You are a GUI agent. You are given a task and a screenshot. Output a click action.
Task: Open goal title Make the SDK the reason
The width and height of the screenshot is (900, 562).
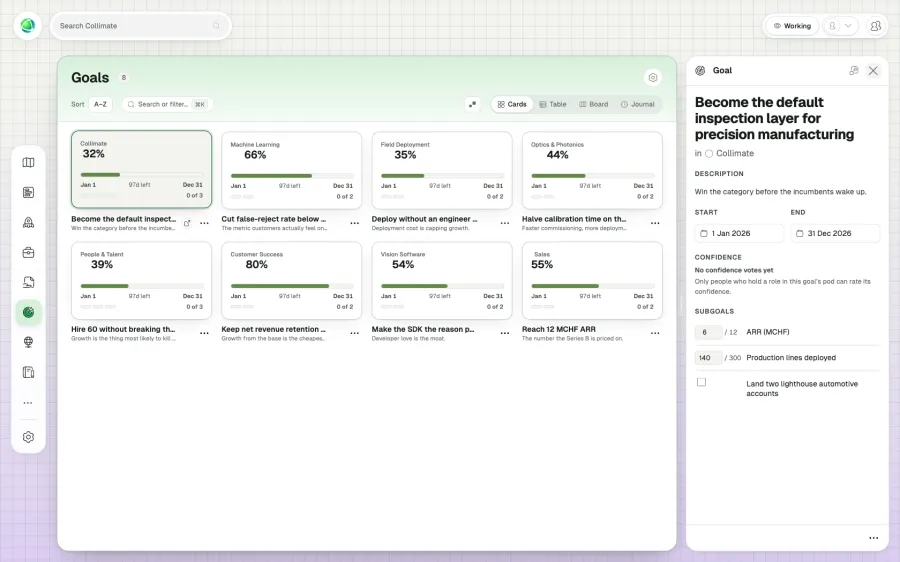(423, 329)
